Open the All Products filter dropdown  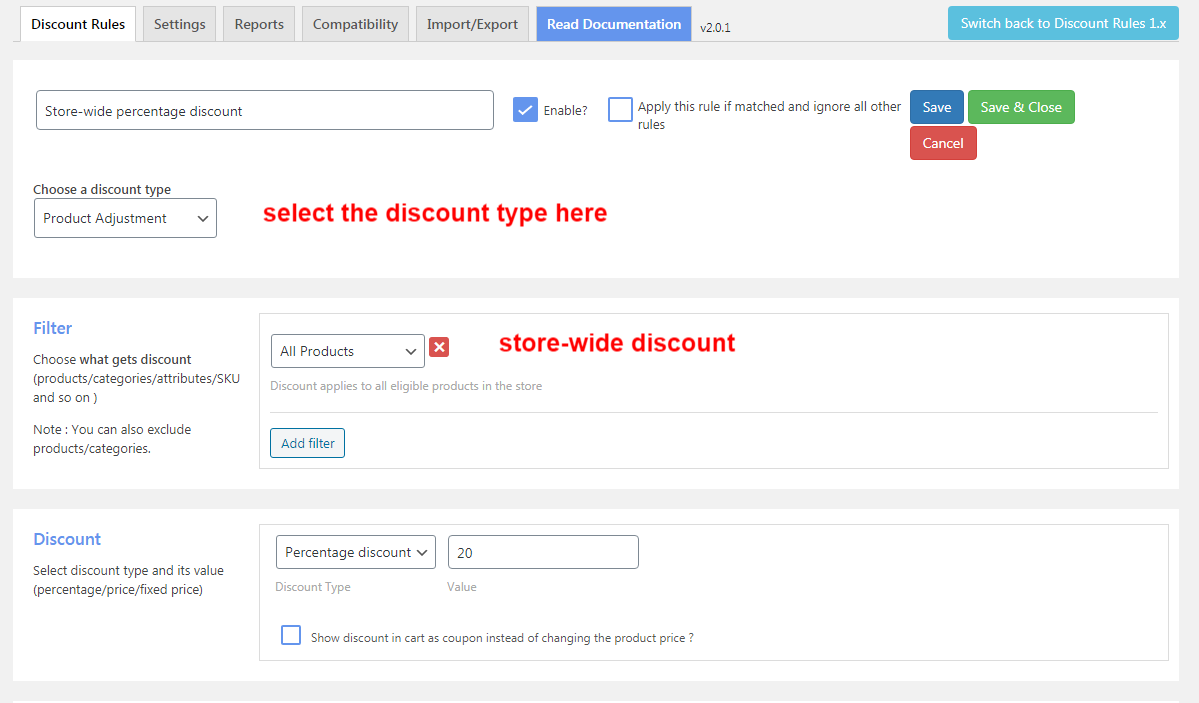point(347,351)
